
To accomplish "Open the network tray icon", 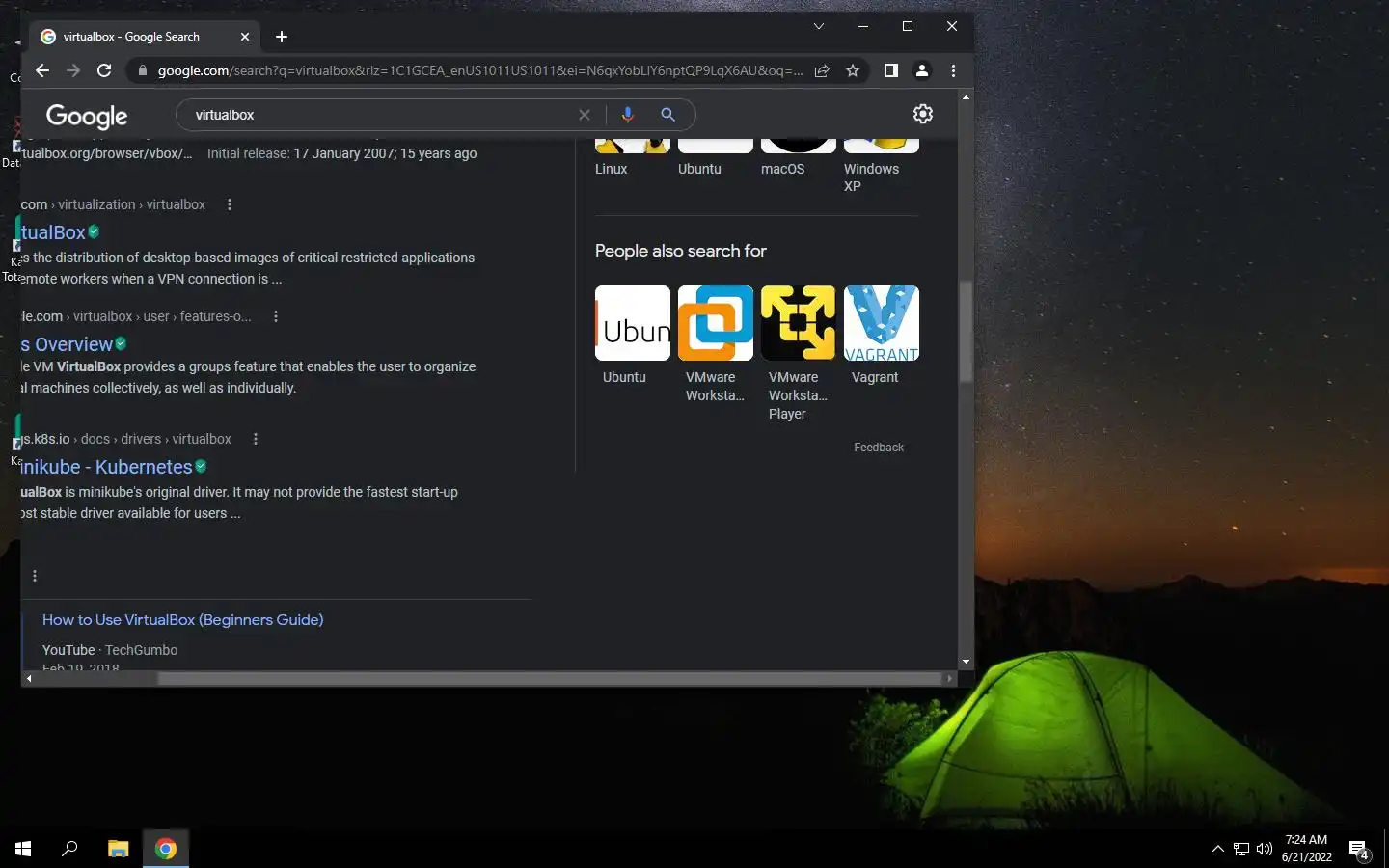I will [1241, 849].
